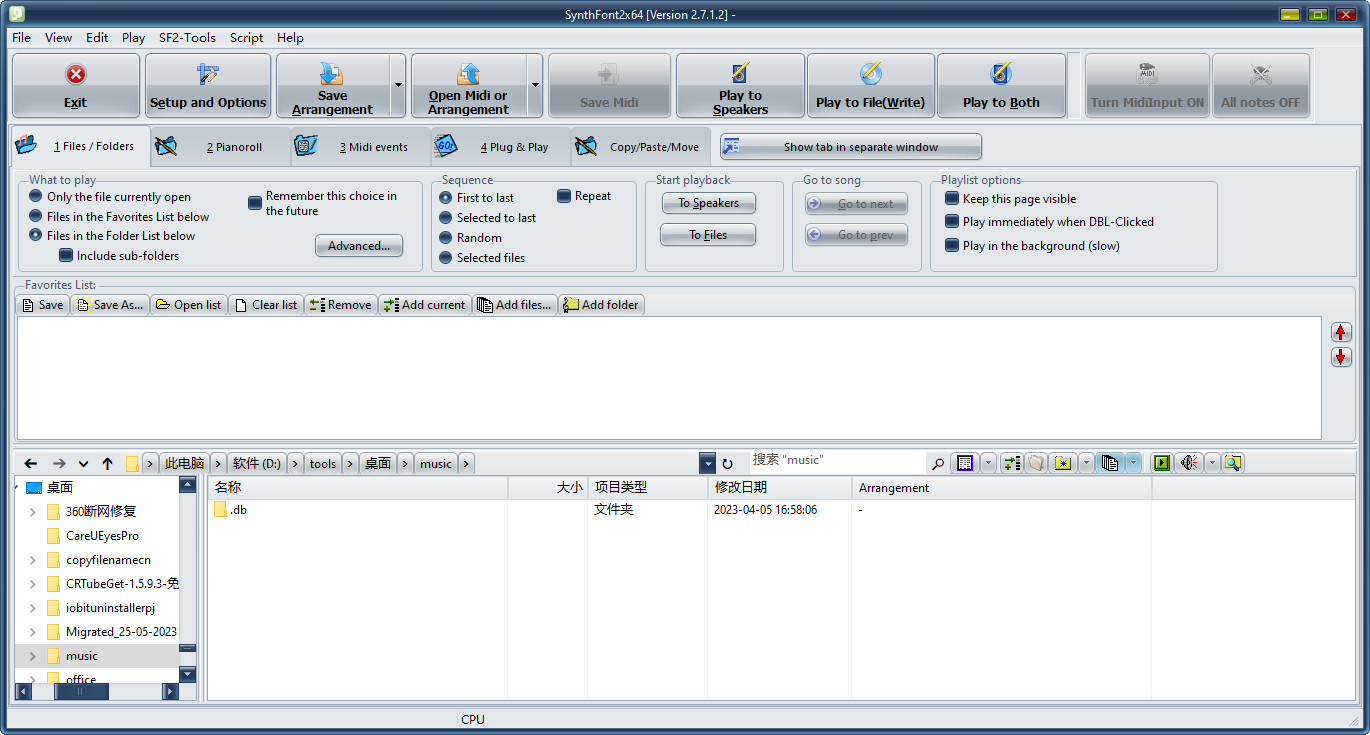Click Add current in Favorites toolbar

[425, 305]
